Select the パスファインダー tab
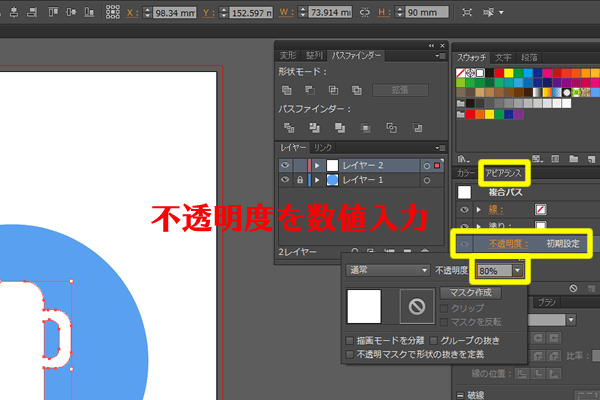The height and width of the screenshot is (400, 600). (356, 56)
